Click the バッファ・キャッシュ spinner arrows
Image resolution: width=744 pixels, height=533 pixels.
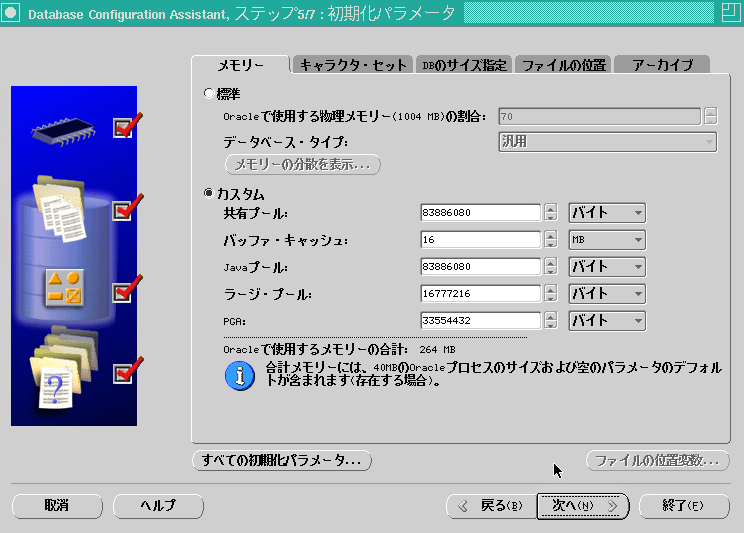550,240
